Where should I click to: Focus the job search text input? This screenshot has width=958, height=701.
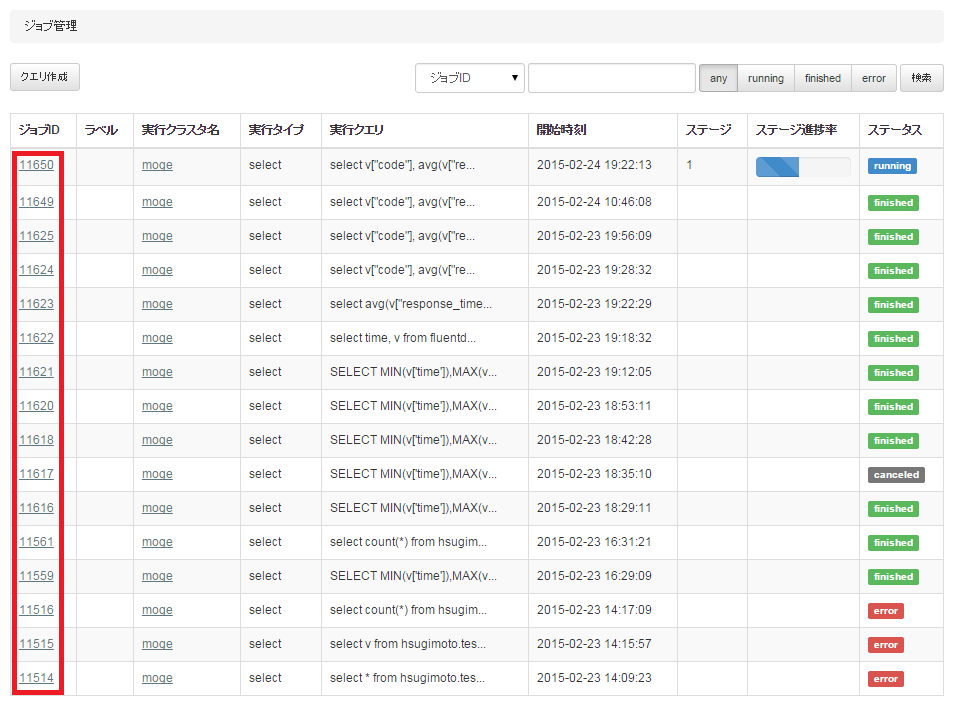point(612,78)
